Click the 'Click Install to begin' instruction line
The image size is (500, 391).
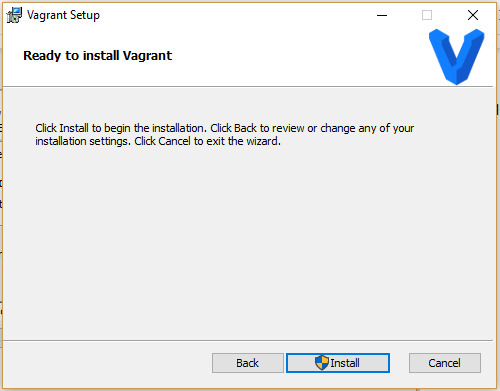tap(225, 128)
